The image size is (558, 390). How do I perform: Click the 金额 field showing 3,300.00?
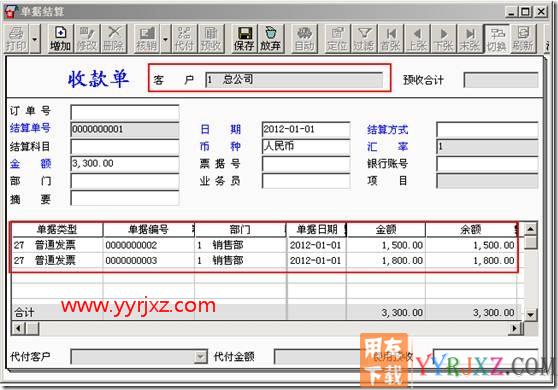click(x=125, y=164)
